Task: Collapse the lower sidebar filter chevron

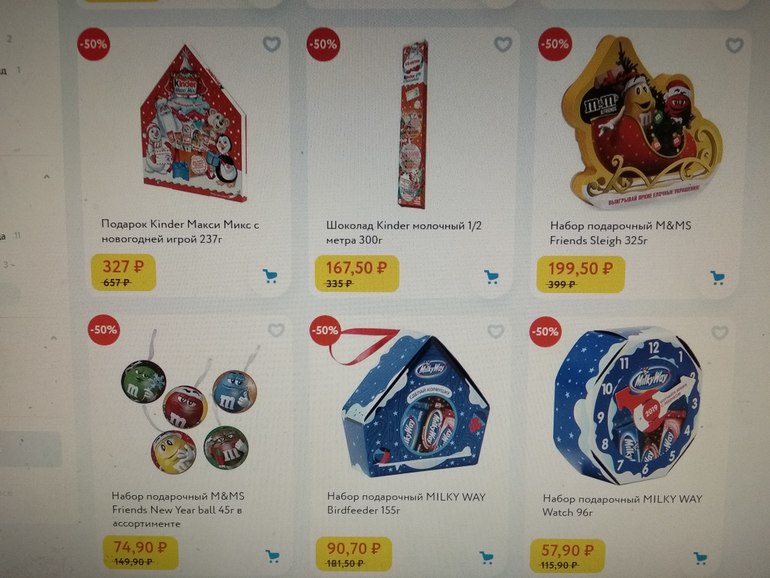Action: coord(54,338)
